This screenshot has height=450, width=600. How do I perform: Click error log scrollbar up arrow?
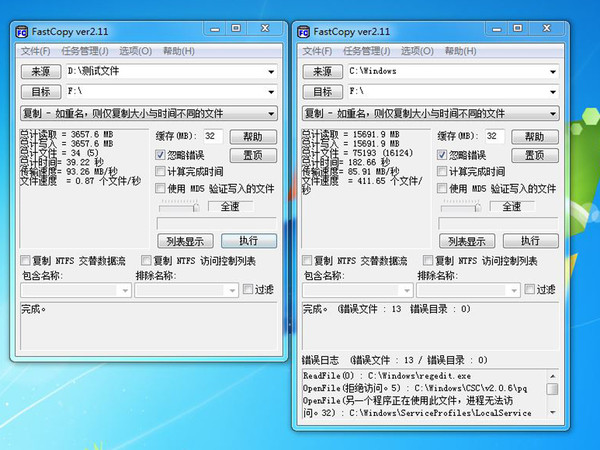[x=552, y=376]
